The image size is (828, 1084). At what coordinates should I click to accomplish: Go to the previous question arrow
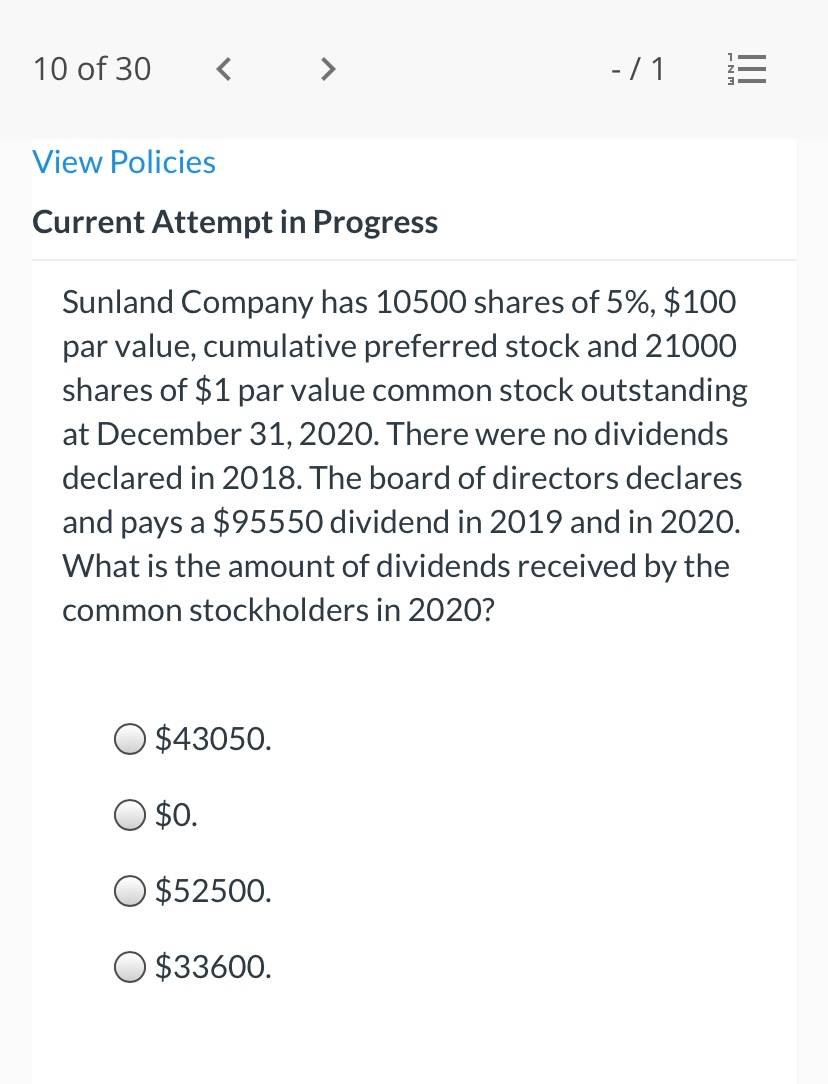click(x=223, y=69)
